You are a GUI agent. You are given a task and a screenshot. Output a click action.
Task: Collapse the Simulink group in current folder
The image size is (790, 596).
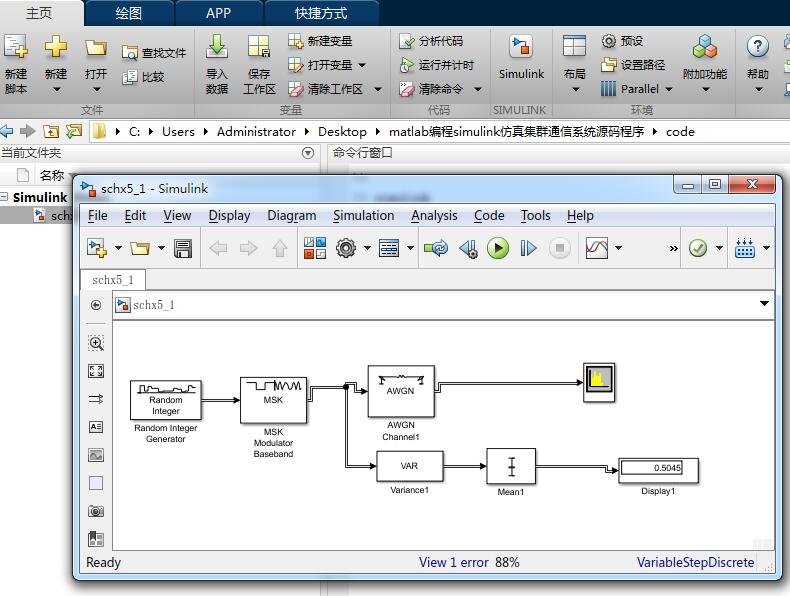[x=4, y=197]
